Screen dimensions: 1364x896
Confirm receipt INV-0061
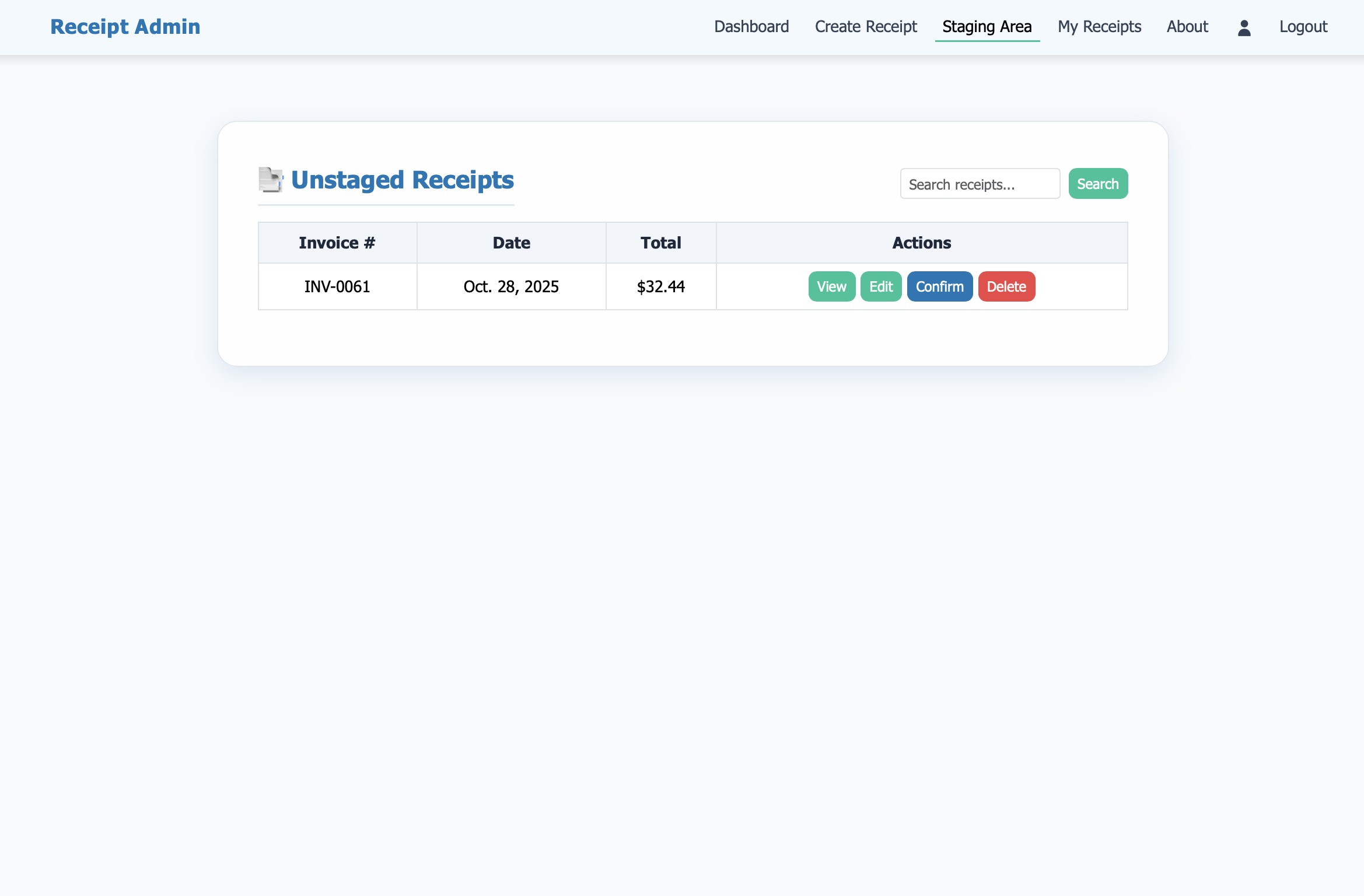939,286
